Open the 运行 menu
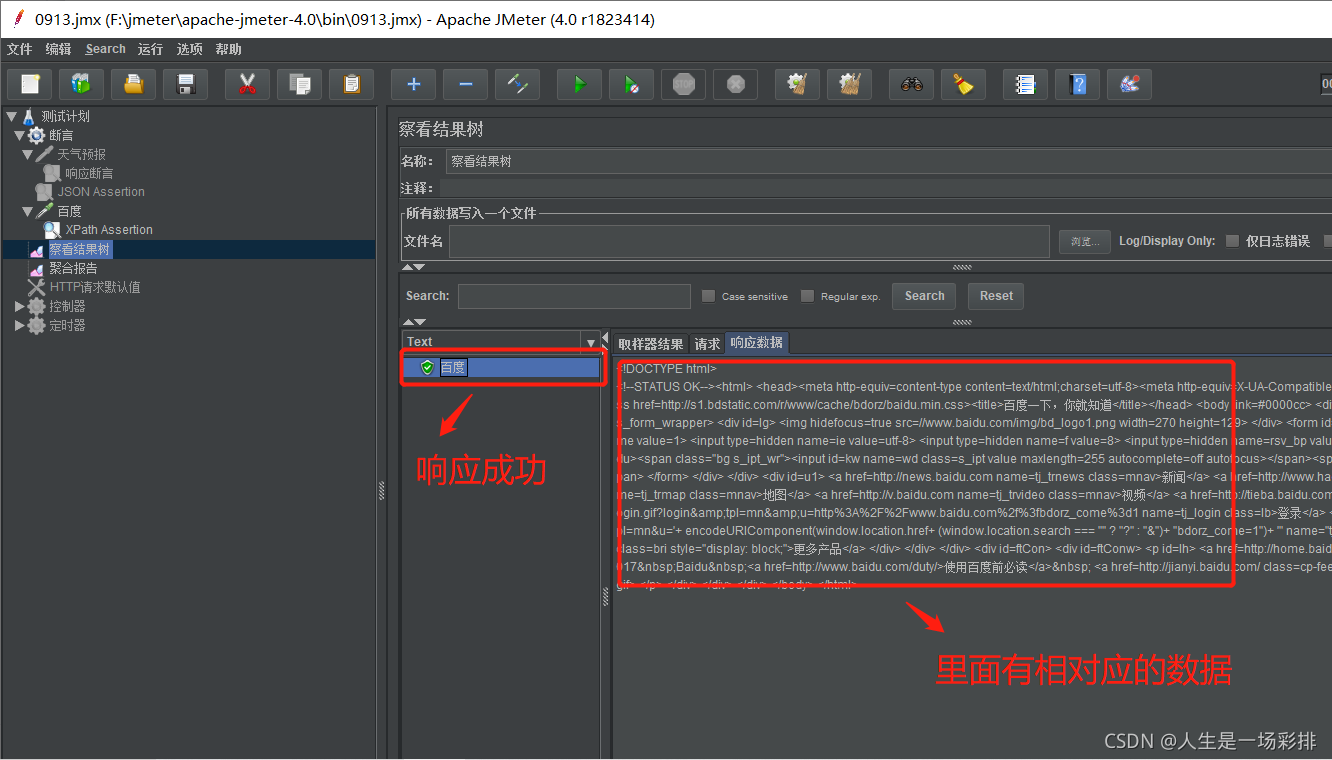Image resolution: width=1332 pixels, height=760 pixels. [x=150, y=49]
